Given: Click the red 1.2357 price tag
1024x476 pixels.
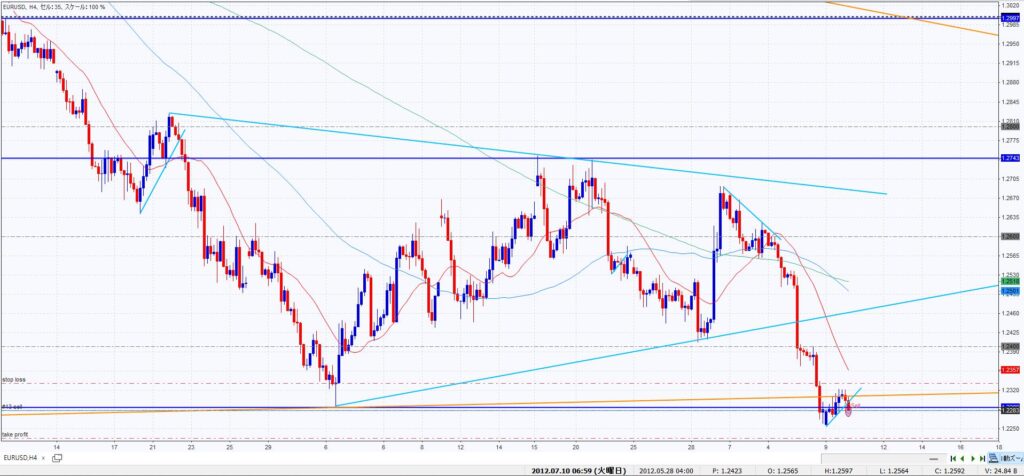Looking at the screenshot, I should pos(1011,369).
